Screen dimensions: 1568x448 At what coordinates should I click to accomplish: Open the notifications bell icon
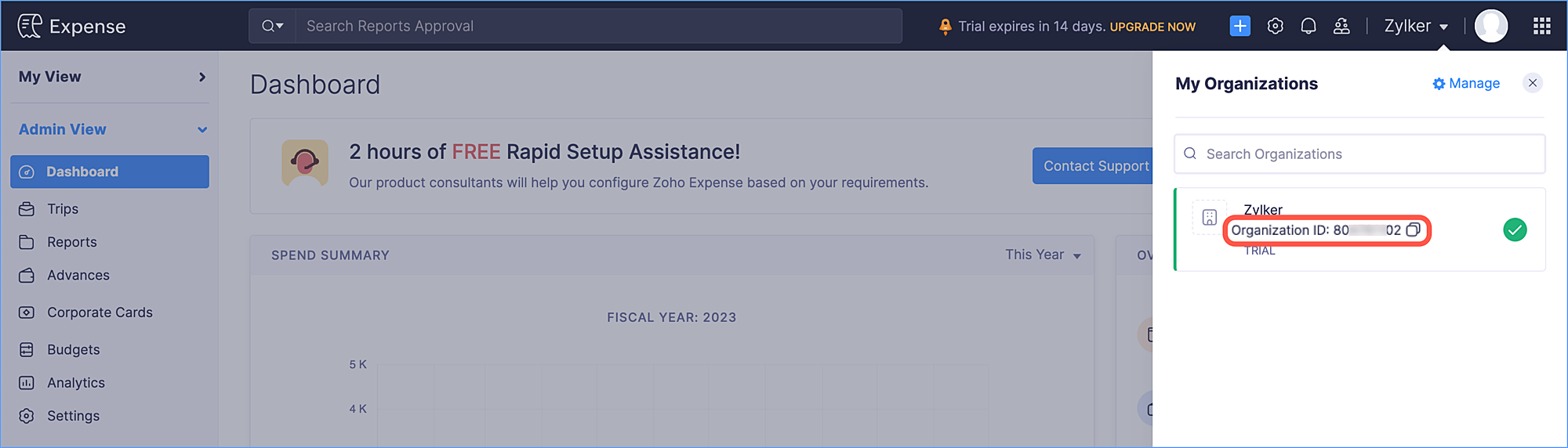click(x=1308, y=26)
